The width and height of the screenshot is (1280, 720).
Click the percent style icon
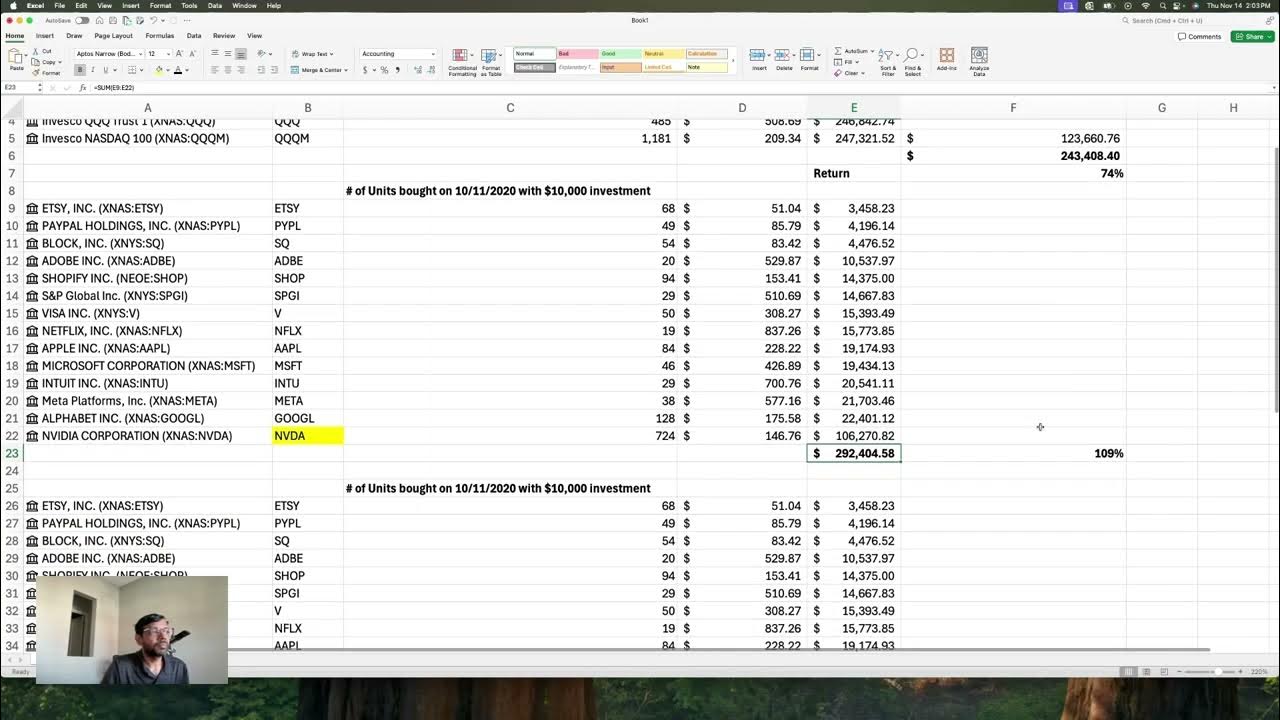(x=385, y=70)
